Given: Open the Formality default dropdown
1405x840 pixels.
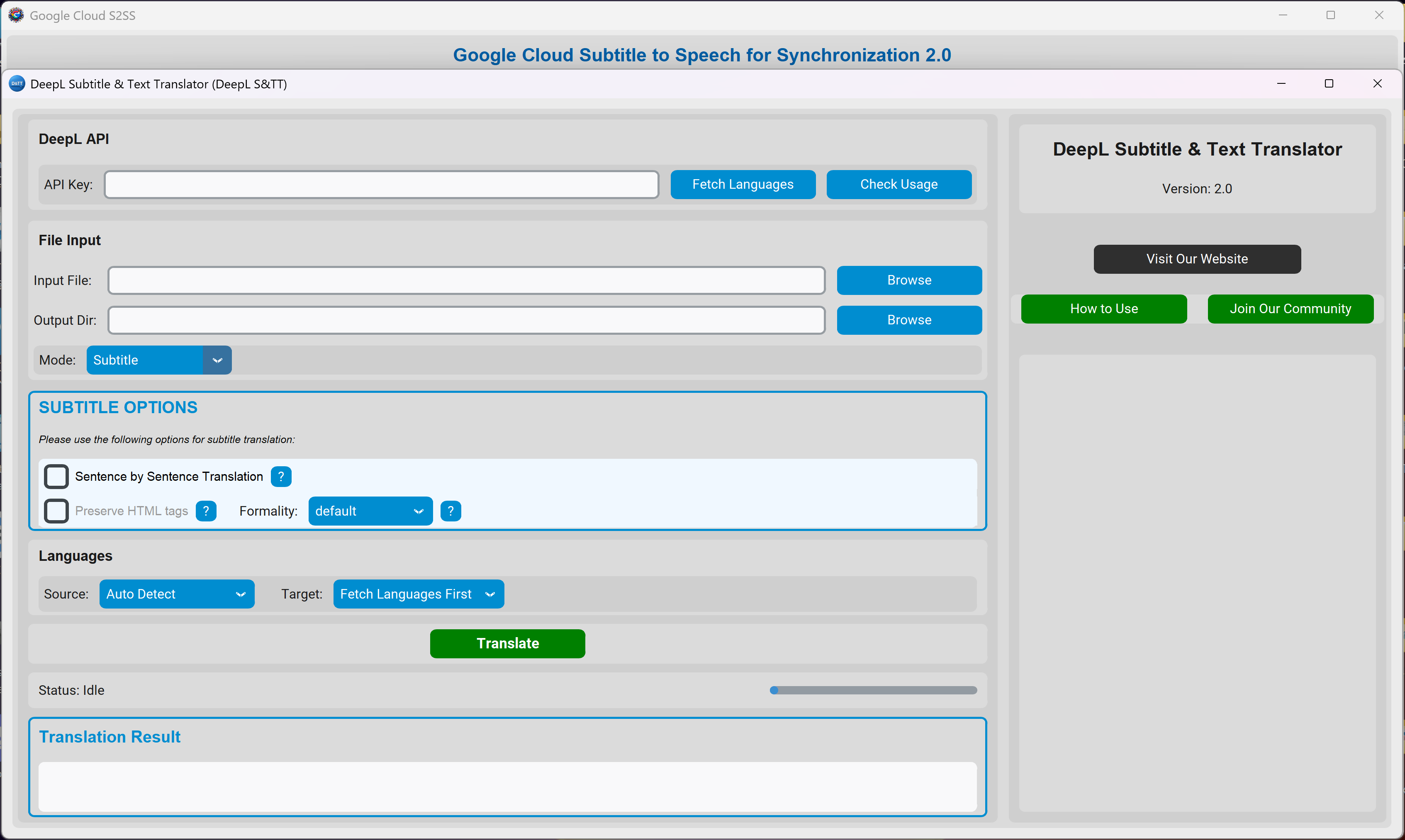Looking at the screenshot, I should (x=370, y=511).
